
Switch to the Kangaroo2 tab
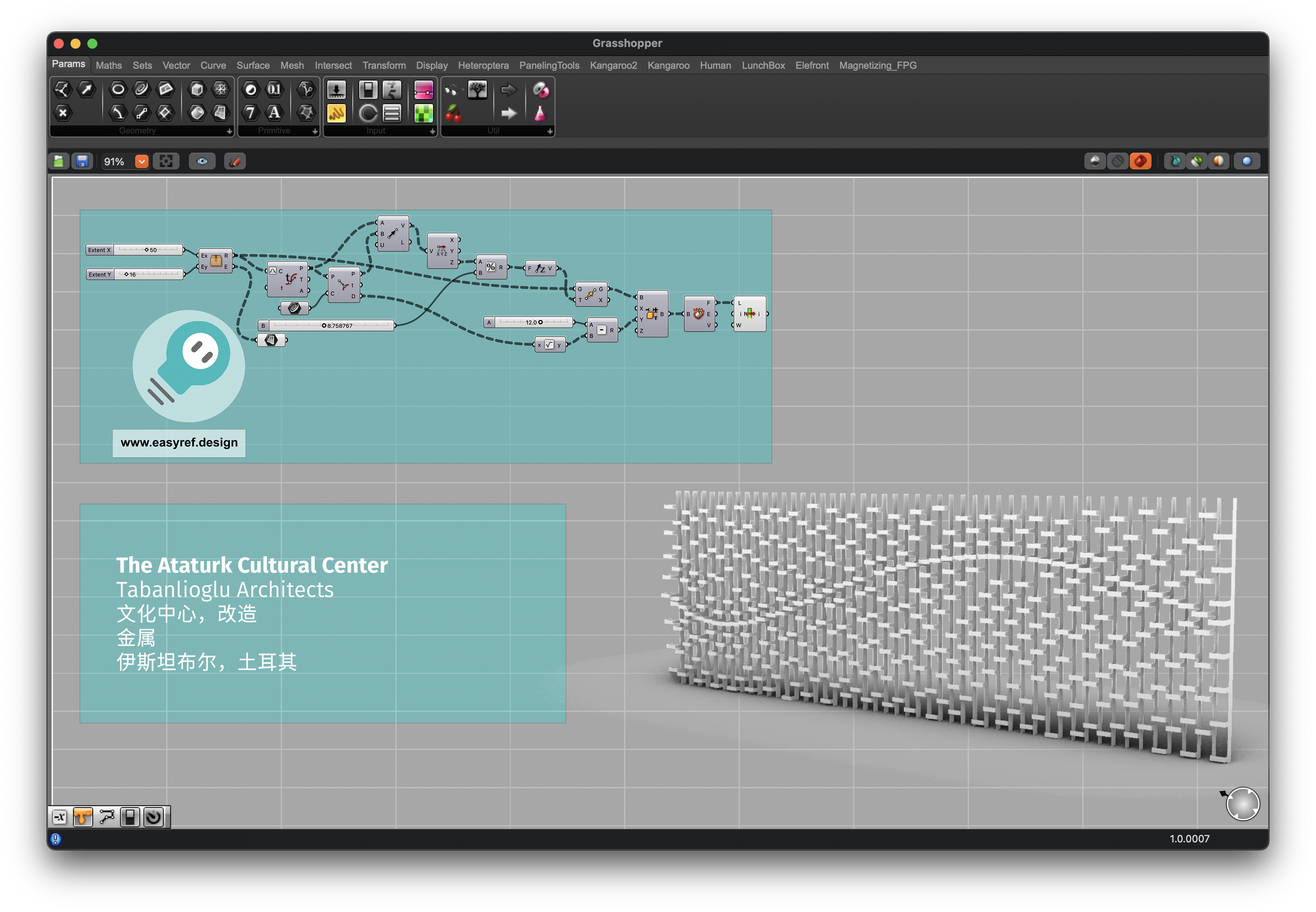[x=613, y=66]
